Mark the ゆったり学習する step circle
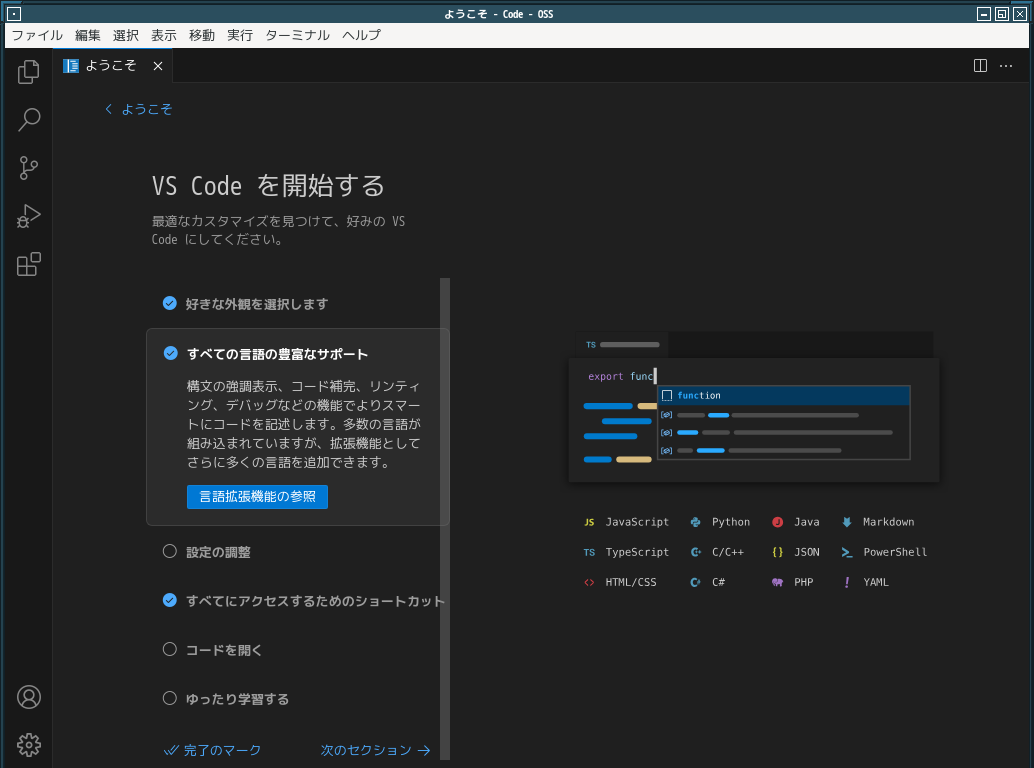1034x768 pixels. 169,698
